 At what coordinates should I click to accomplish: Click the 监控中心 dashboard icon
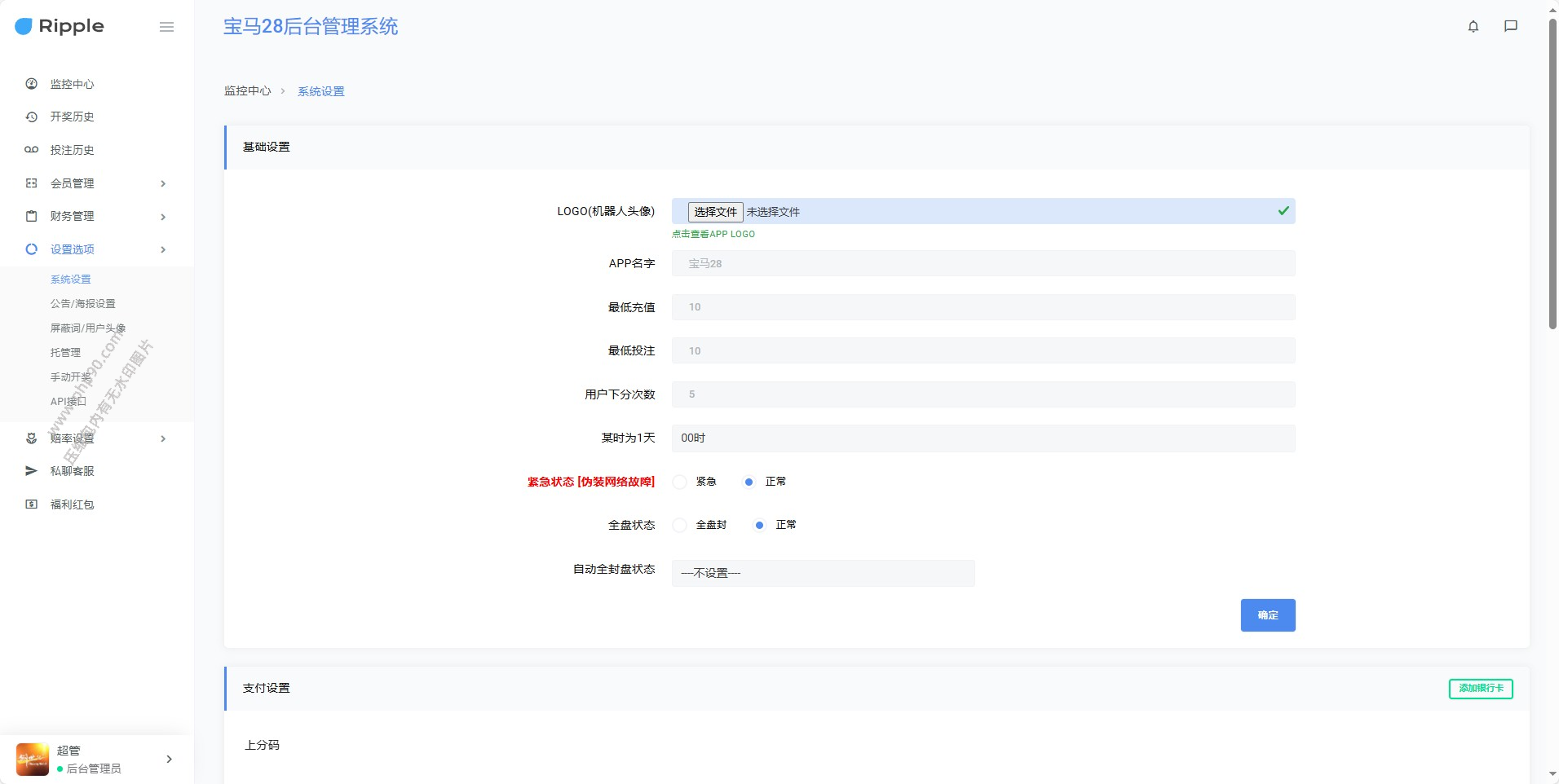32,84
